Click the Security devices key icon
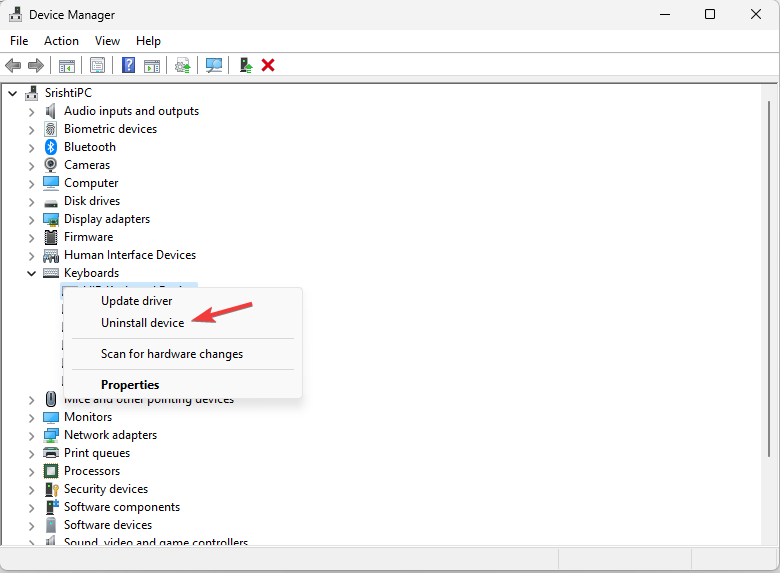This screenshot has width=780, height=573. pyautogui.click(x=52, y=489)
